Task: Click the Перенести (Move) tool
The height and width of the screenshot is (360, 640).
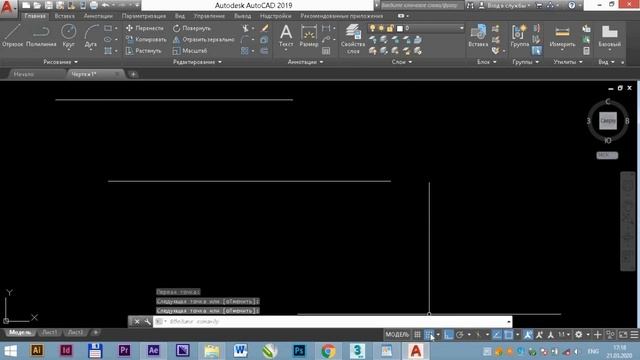Action: click(x=144, y=28)
